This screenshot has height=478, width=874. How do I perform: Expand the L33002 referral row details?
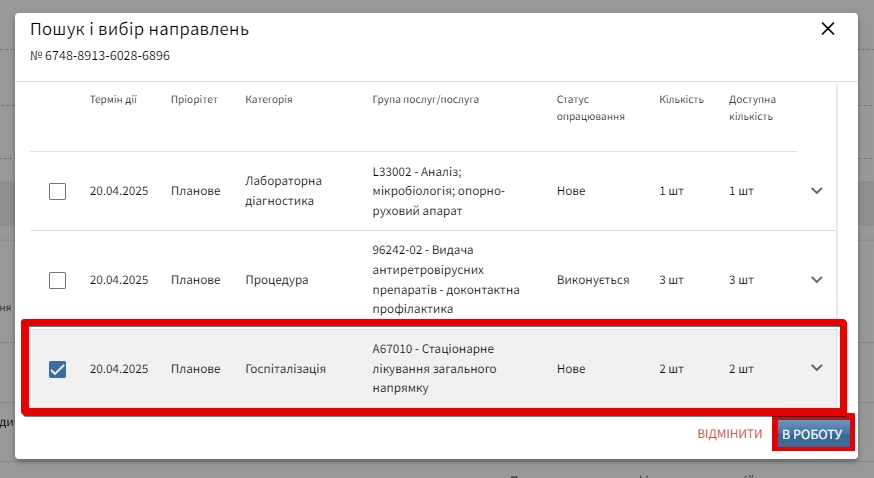pos(816,191)
